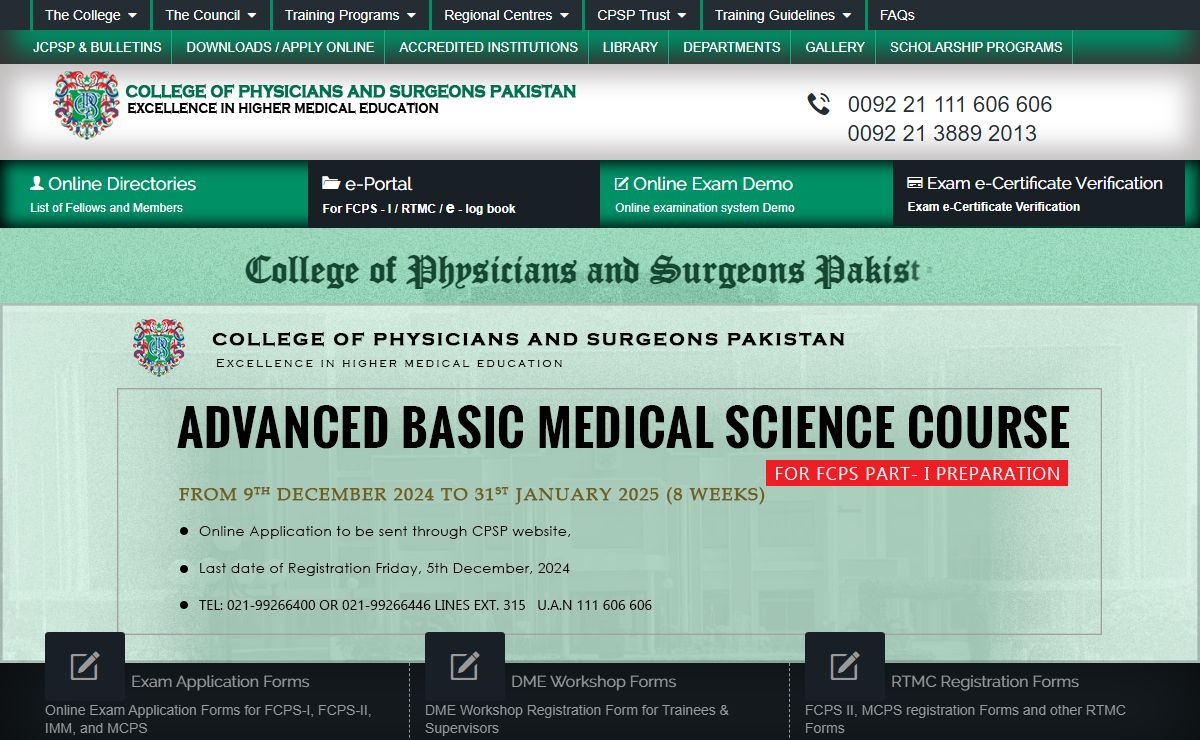The width and height of the screenshot is (1200, 740).
Task: Click 'EXCELLENCE IN HIGHER MEDICAL EDUCATION' header tagline
Action: pyautogui.click(x=283, y=108)
